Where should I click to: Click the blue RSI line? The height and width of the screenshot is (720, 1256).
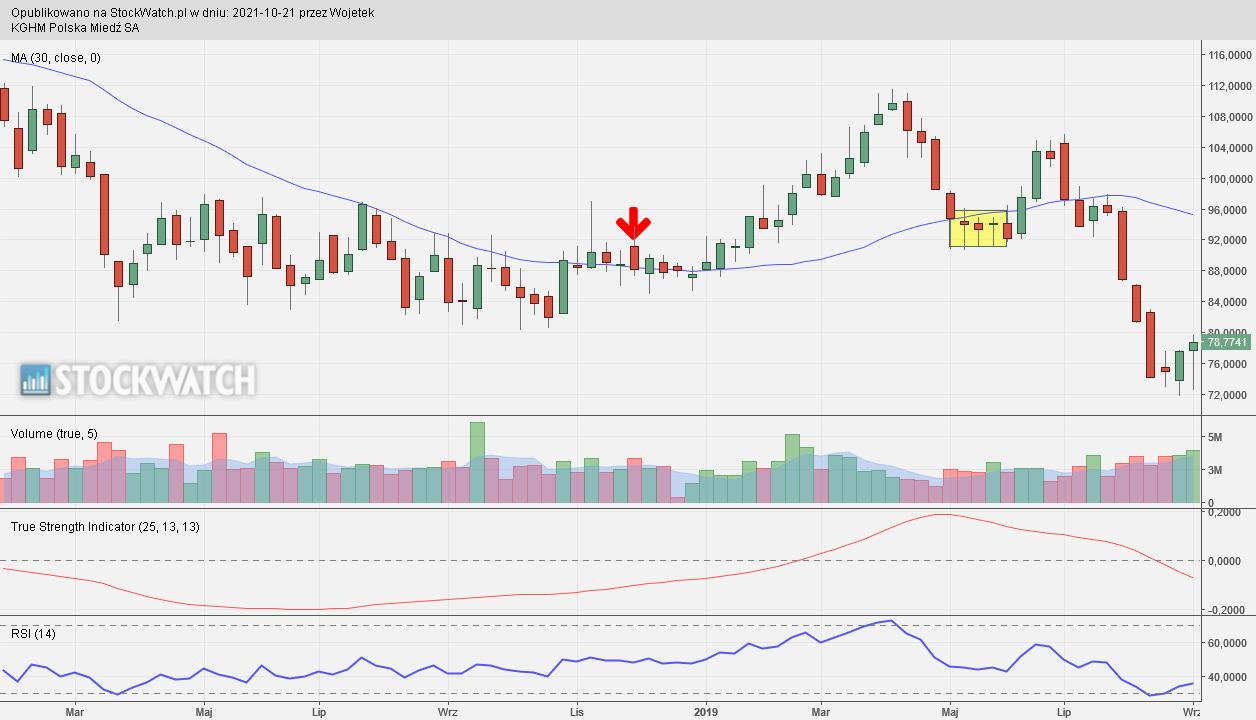(x=600, y=659)
